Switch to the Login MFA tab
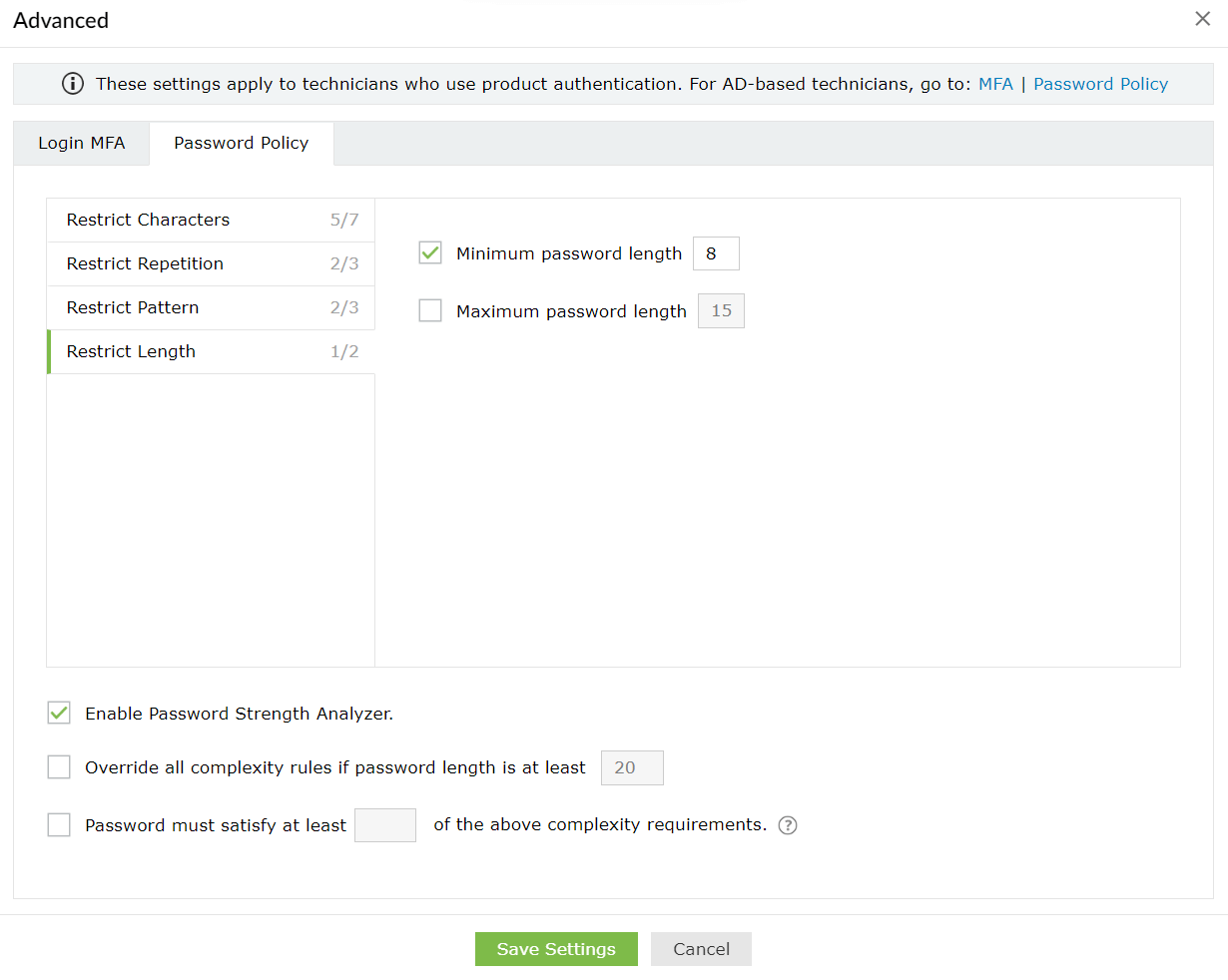Viewport: 1228px width, 980px height. pos(82,143)
